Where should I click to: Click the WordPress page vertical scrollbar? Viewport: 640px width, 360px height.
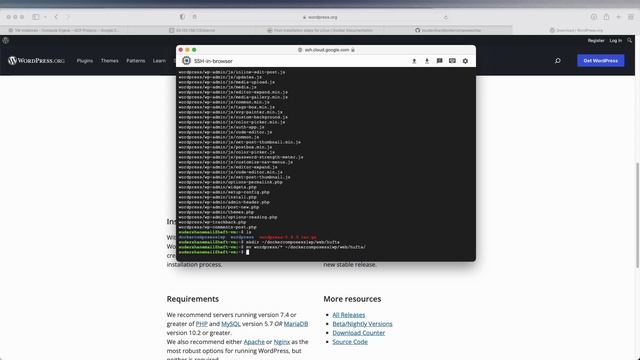[637, 215]
